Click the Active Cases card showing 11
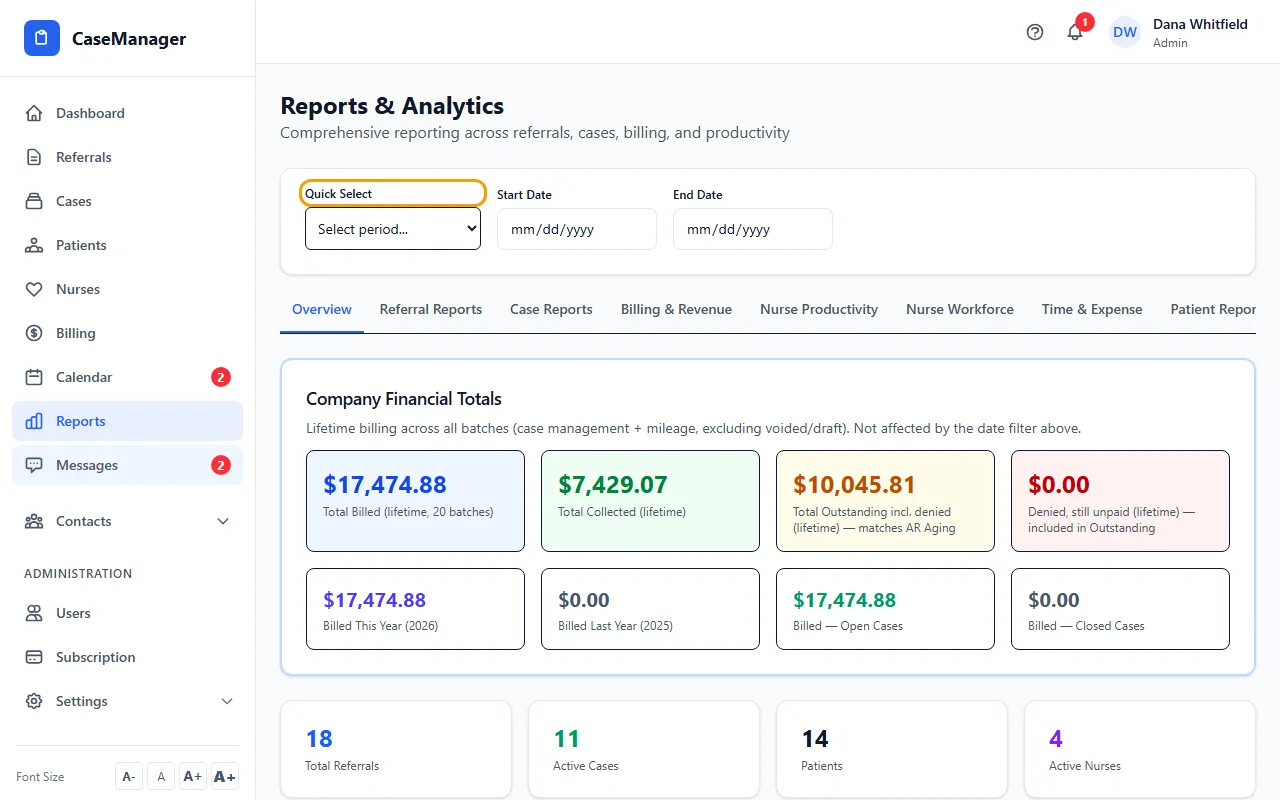The width and height of the screenshot is (1280, 800). click(644, 749)
